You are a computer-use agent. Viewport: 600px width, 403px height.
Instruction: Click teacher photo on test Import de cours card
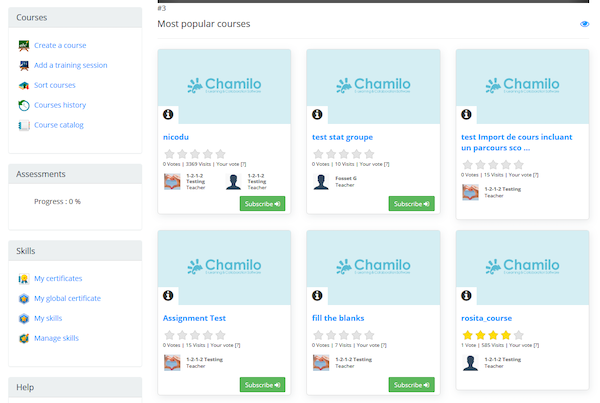[470, 193]
